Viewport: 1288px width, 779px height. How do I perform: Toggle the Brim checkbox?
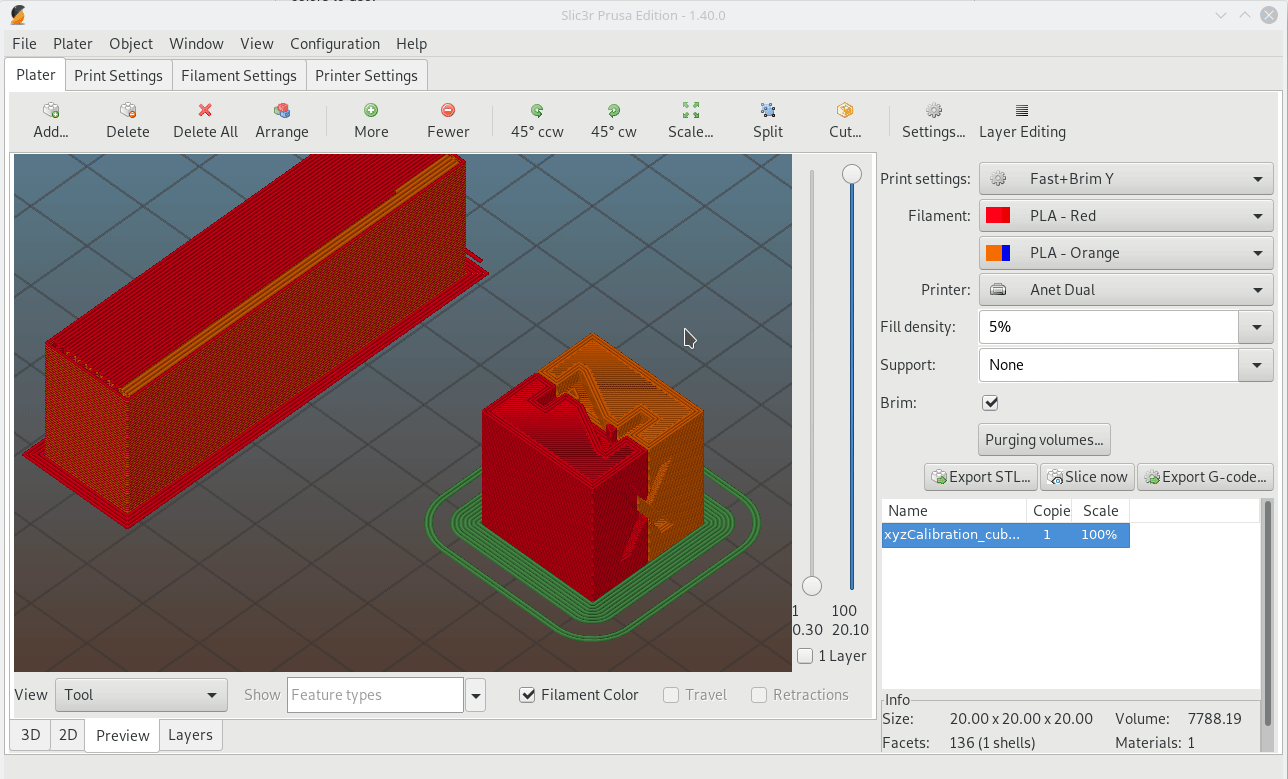click(989, 402)
